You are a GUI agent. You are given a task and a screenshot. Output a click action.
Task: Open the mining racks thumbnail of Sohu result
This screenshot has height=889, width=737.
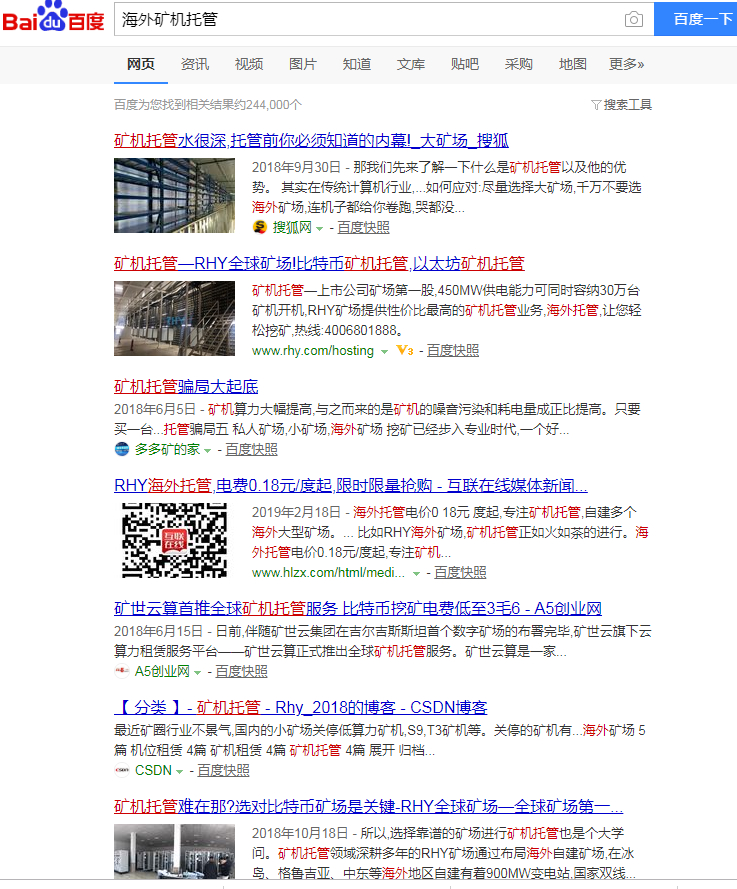point(174,196)
